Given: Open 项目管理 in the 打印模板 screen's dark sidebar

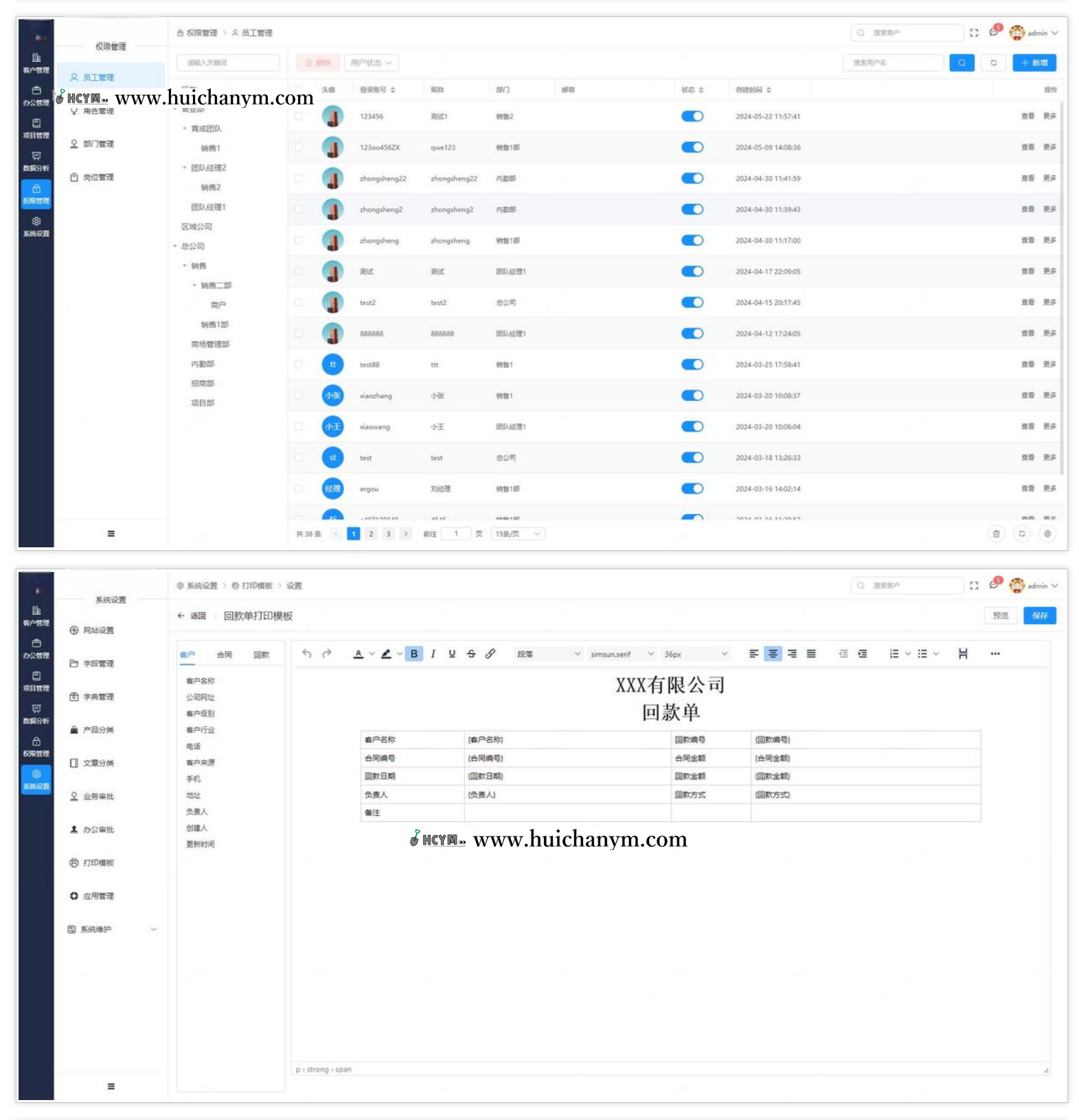Looking at the screenshot, I should point(36,681).
